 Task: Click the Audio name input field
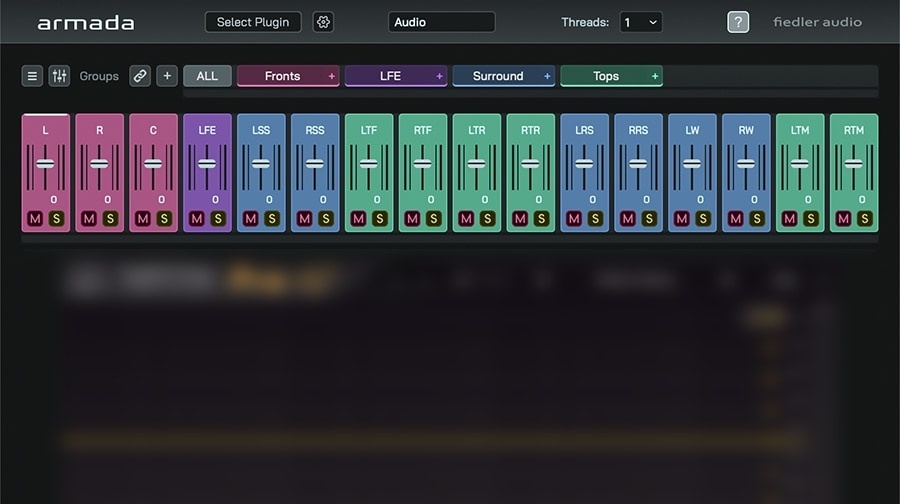441,22
